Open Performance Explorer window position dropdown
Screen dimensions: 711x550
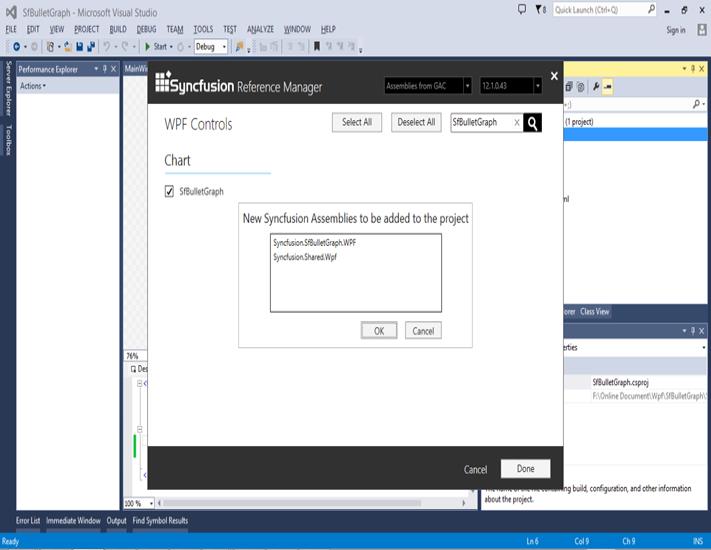click(x=96, y=69)
